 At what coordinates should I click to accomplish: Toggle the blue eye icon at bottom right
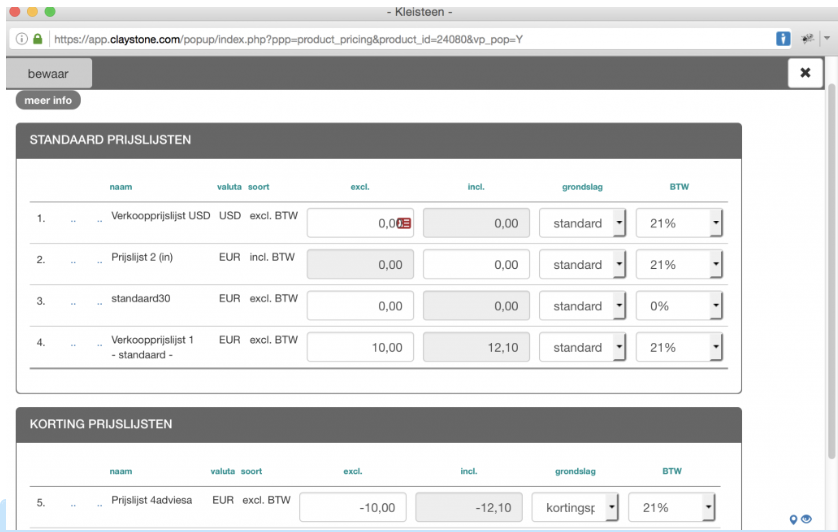(x=807, y=519)
